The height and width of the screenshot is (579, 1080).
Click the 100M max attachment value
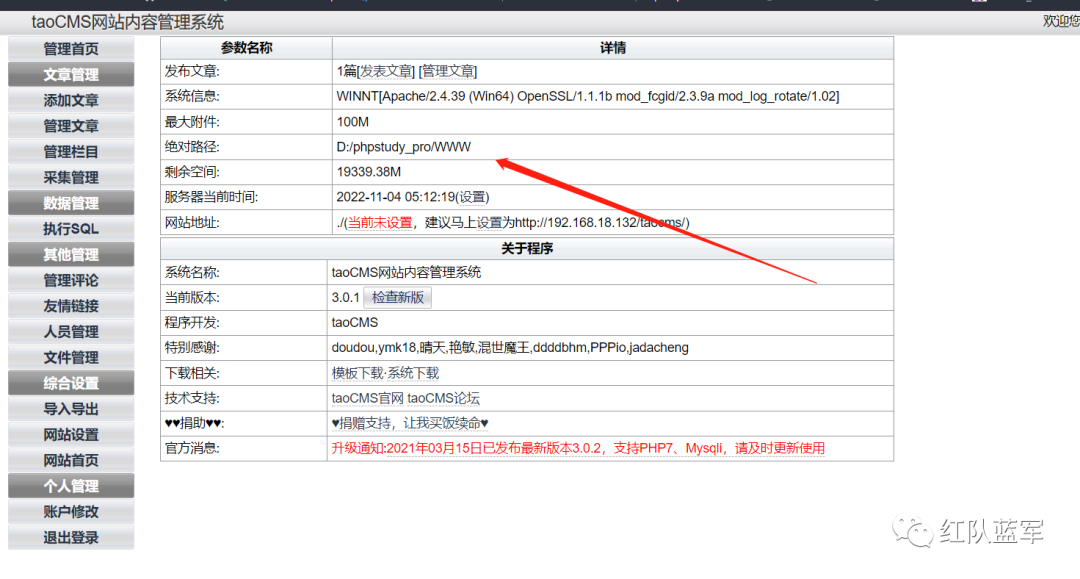pyautogui.click(x=353, y=122)
